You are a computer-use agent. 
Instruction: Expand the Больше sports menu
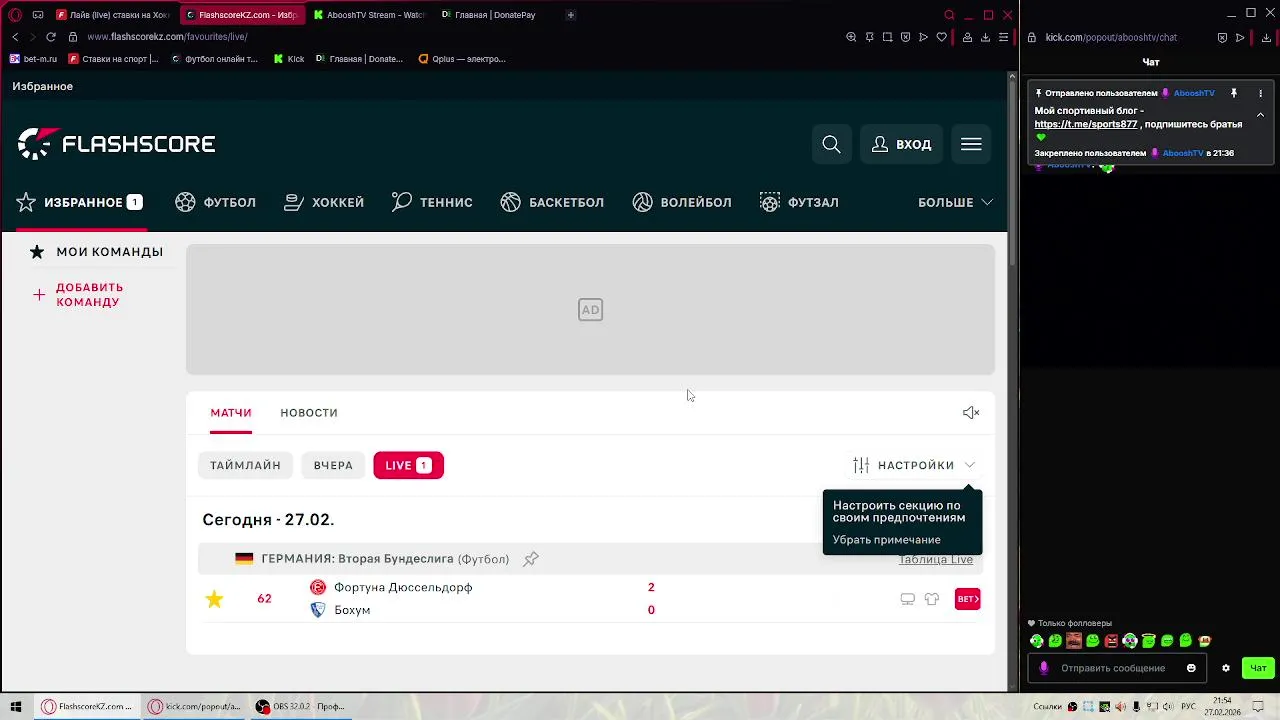pos(955,202)
